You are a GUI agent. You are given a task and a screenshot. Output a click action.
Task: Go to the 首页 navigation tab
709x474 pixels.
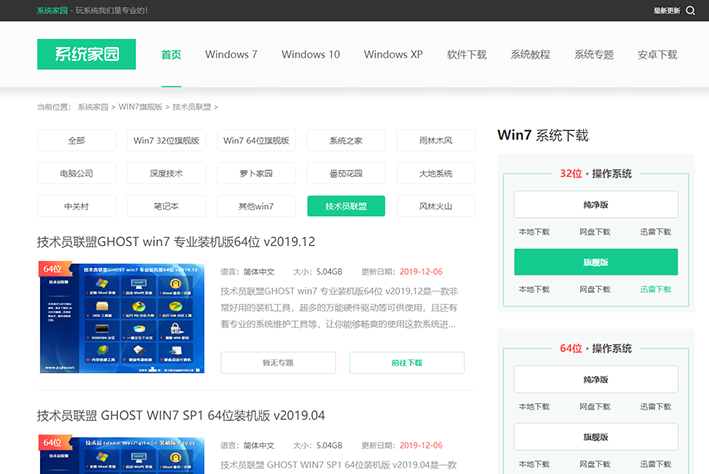point(171,54)
